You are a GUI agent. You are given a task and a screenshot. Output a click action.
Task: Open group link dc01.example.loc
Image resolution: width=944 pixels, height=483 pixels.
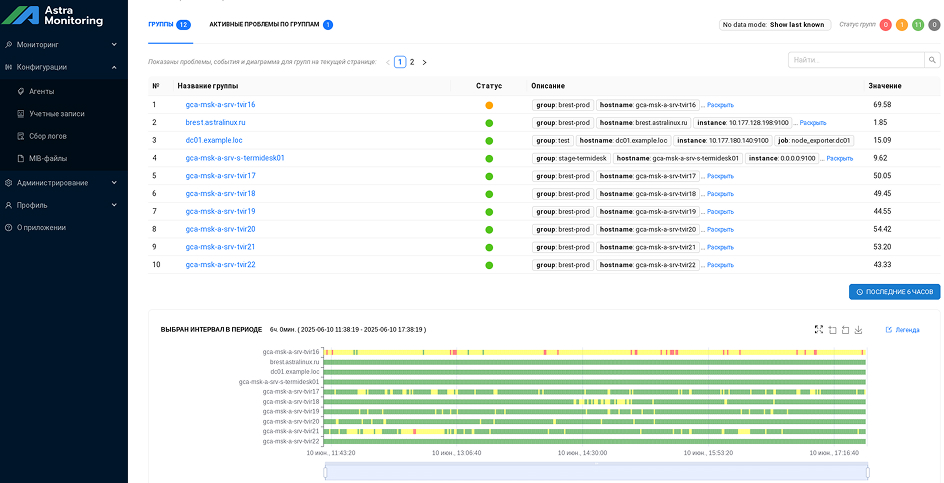[x=214, y=140]
